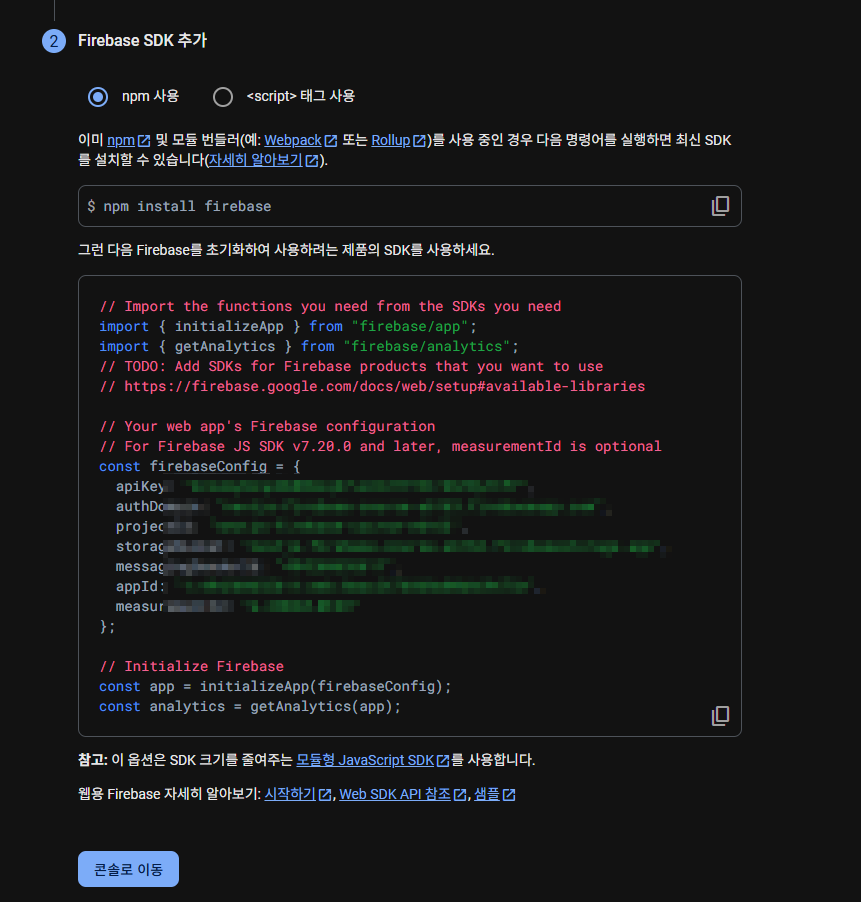Open the 샘플 link
861x902 pixels.
487,794
